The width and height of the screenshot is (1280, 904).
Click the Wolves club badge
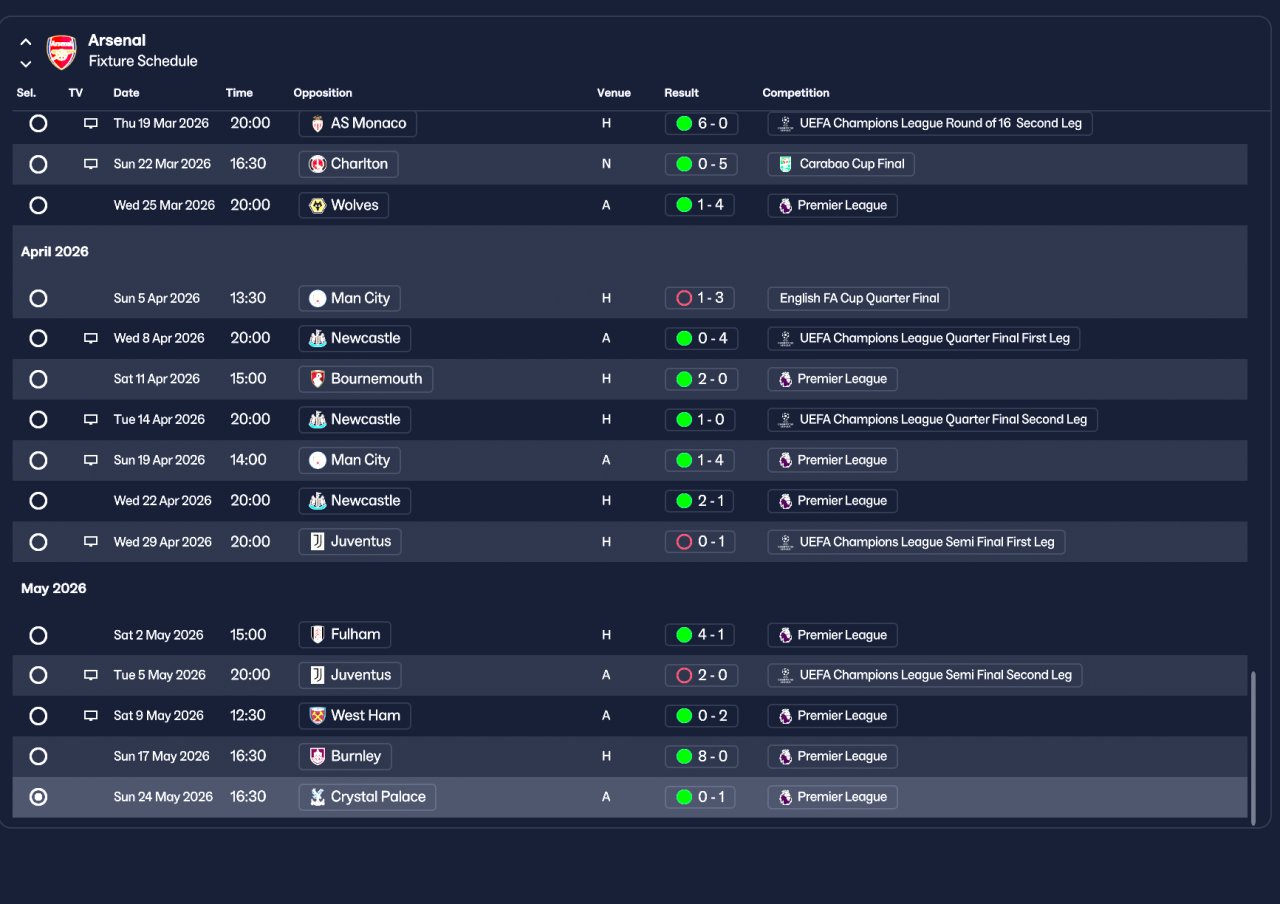point(317,205)
